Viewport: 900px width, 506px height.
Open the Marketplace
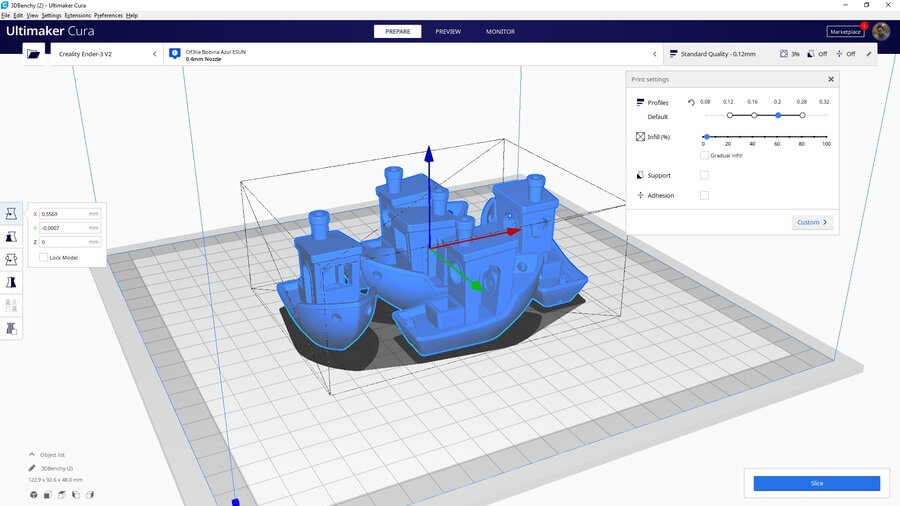pyautogui.click(x=845, y=32)
